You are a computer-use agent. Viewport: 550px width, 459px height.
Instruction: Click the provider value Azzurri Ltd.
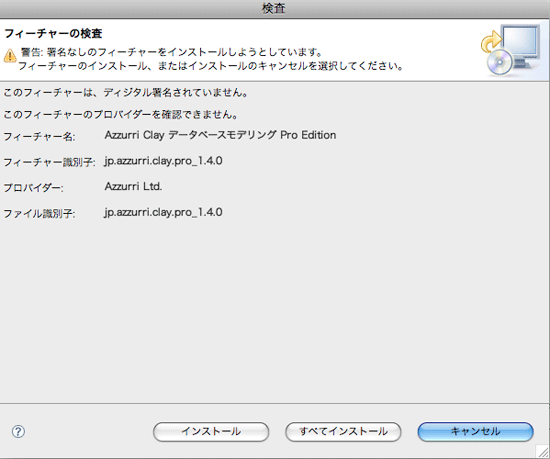(133, 186)
